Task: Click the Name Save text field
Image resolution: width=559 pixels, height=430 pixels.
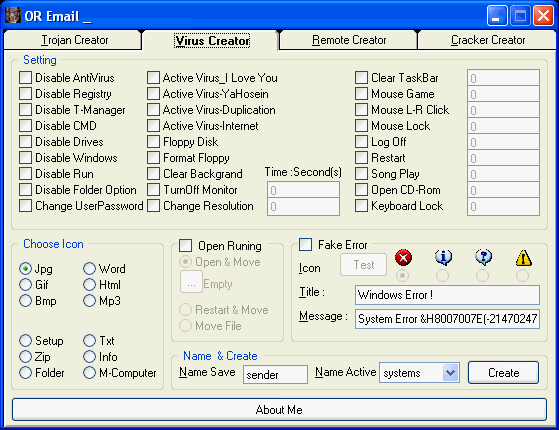Action: point(275,374)
